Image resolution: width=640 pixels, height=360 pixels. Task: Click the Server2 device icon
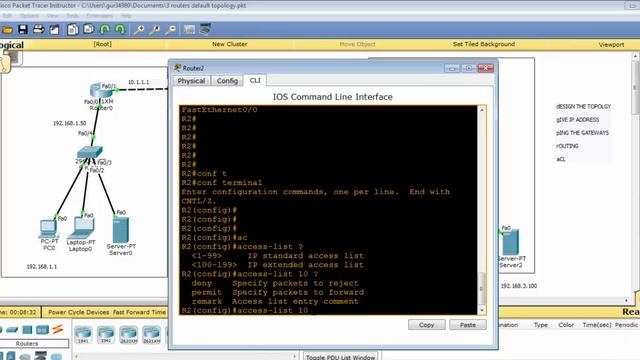[x=511, y=242]
